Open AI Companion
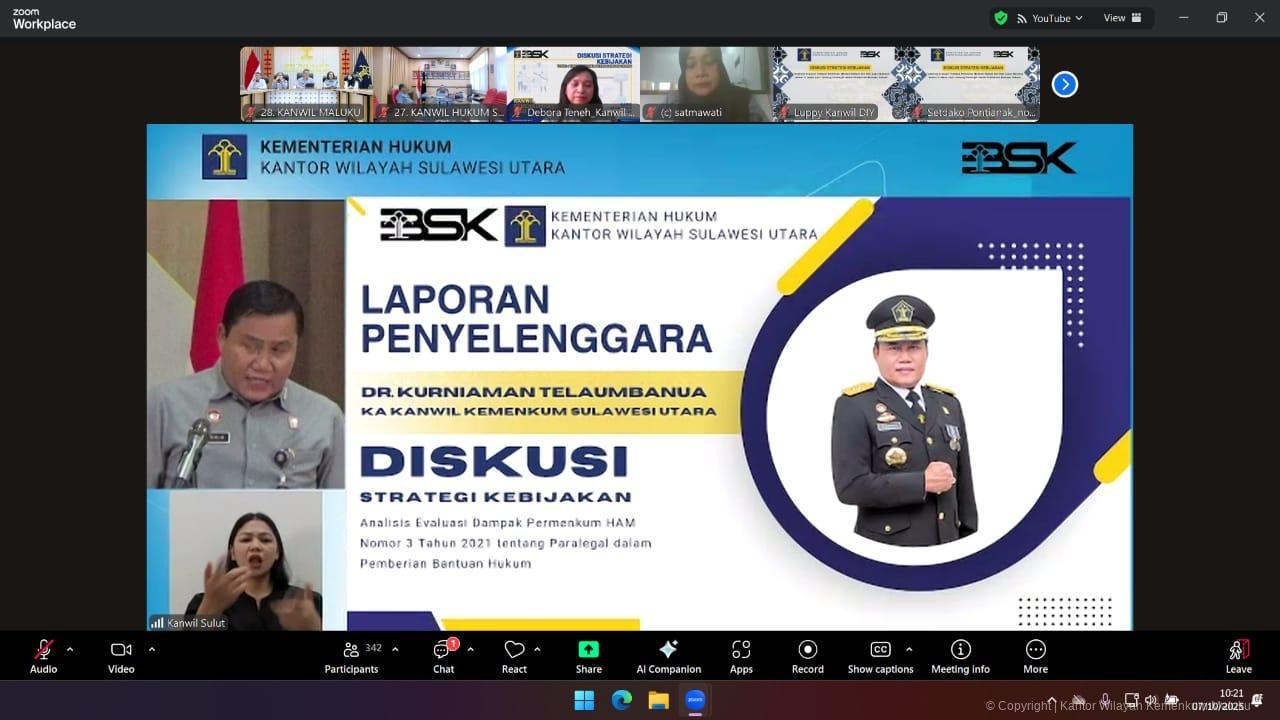This screenshot has height=720, width=1280. pyautogui.click(x=668, y=655)
